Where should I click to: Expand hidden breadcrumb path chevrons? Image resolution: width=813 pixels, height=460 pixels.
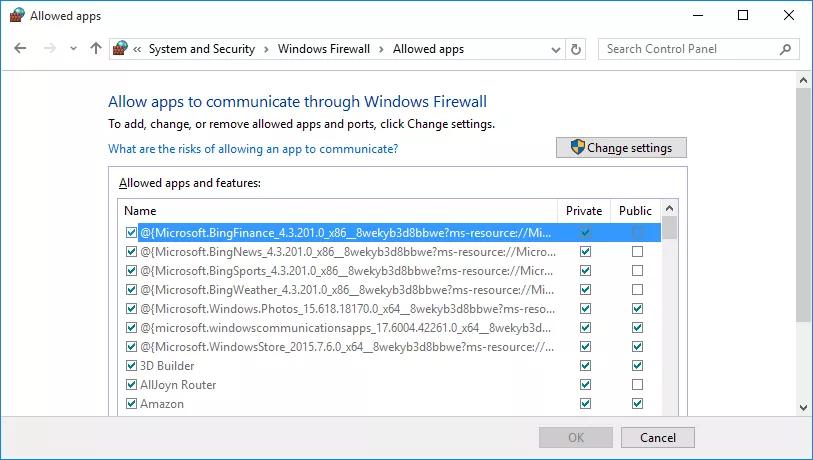tap(137, 49)
